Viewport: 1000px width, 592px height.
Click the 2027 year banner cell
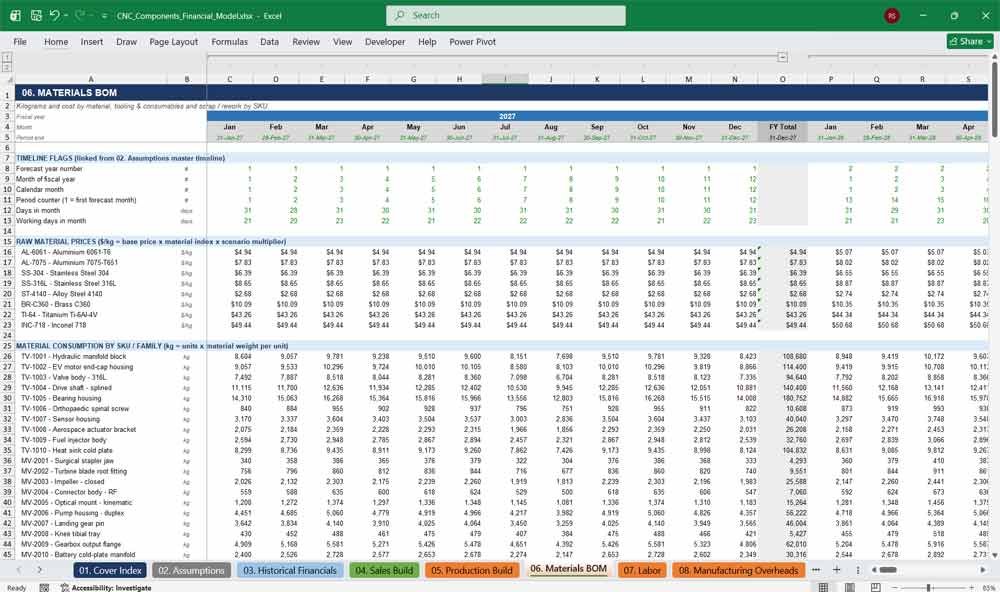(x=507, y=116)
